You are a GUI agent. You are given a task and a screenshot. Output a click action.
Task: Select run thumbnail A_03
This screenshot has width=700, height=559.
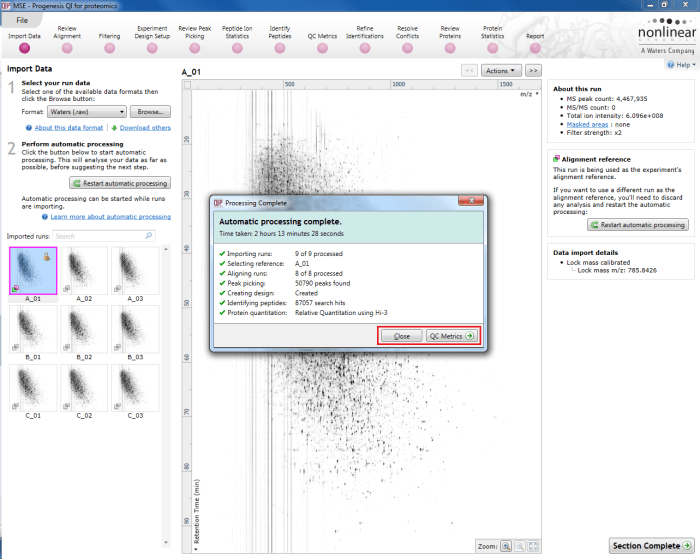135,271
